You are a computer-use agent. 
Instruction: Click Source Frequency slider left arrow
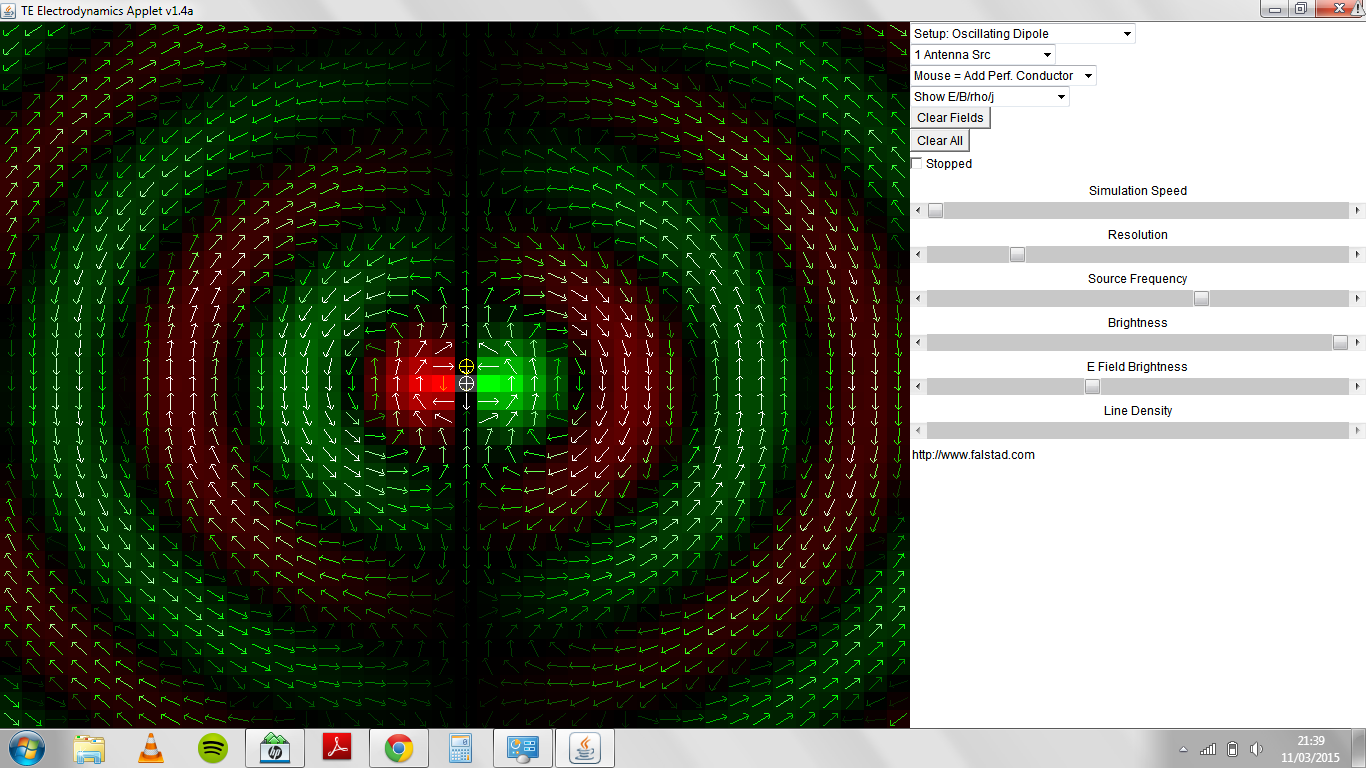coord(918,299)
